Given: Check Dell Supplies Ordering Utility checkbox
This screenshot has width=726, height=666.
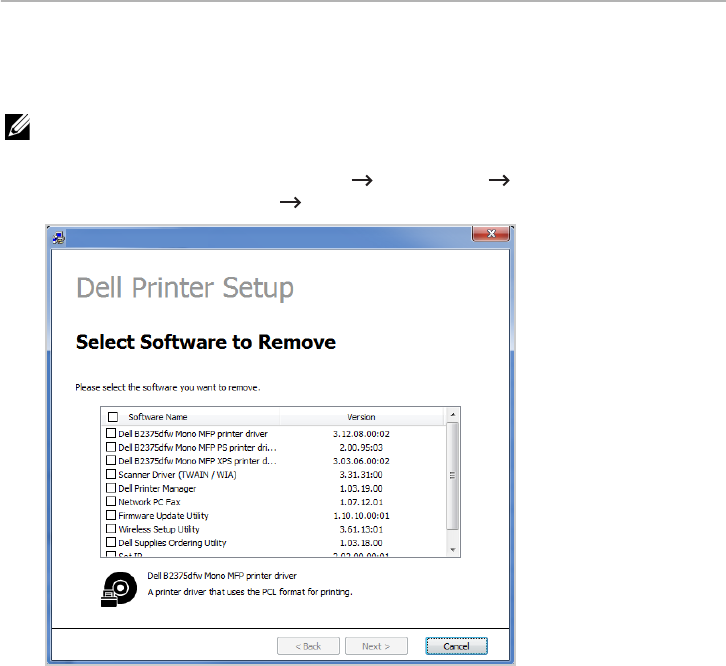Looking at the screenshot, I should [111, 542].
